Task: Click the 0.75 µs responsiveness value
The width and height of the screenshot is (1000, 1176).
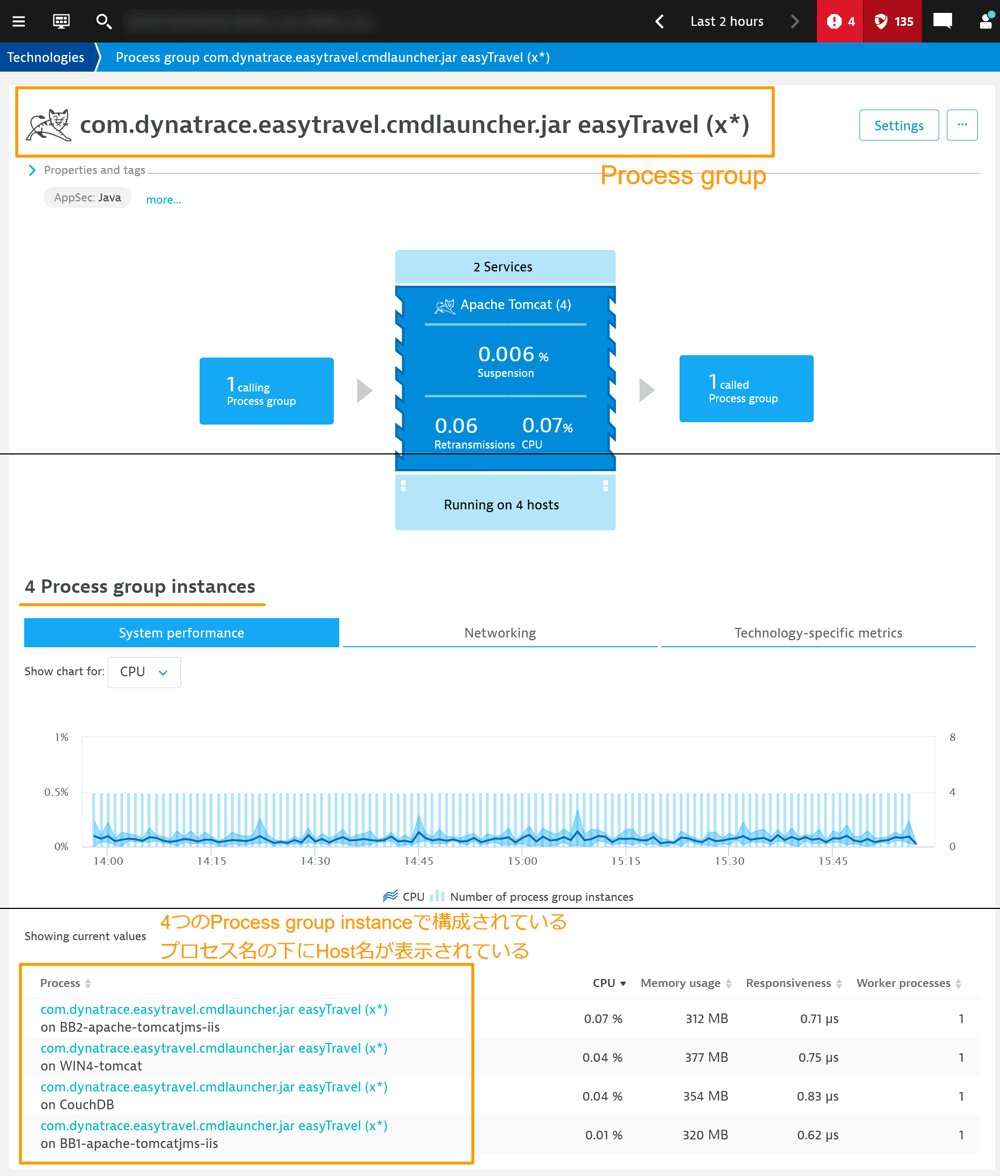Action: click(x=818, y=1058)
